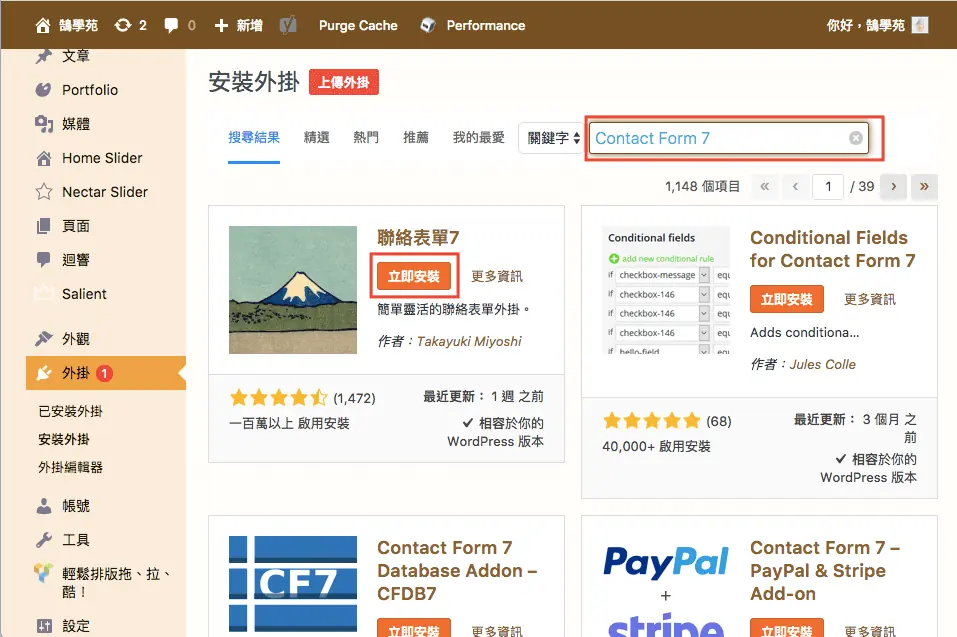957x637 pixels.
Task: Open the 工具 wrench icon in sidebar
Action: [43, 540]
